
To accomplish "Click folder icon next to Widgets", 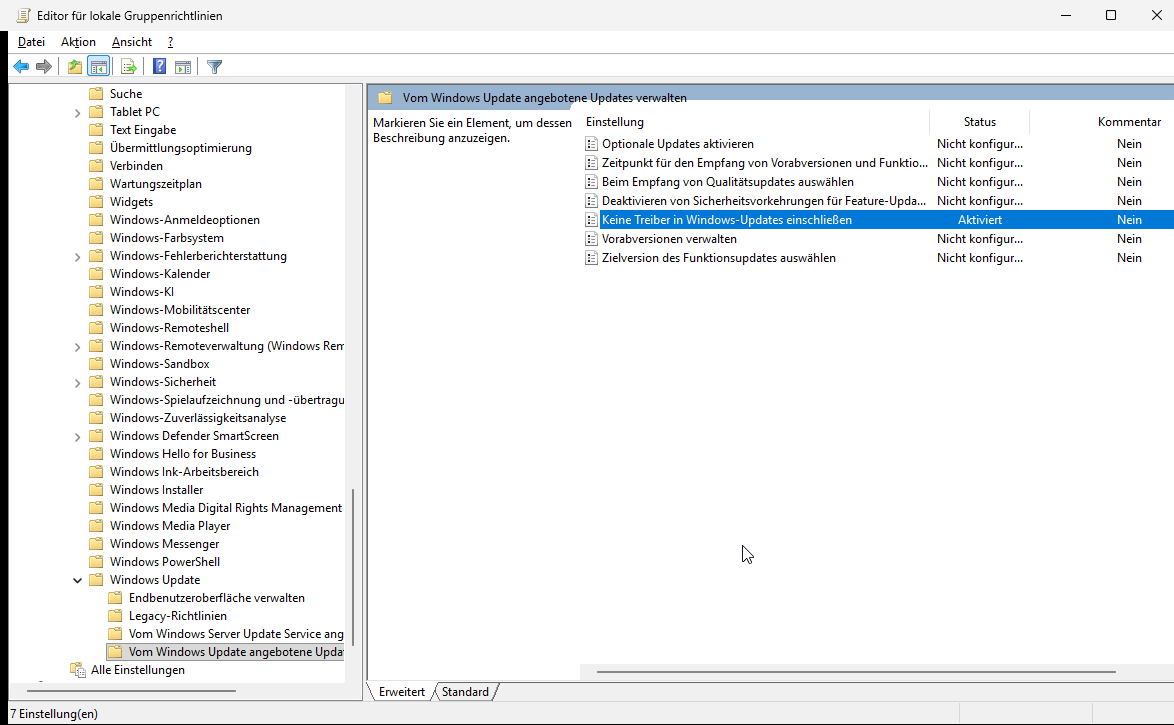I will click(96, 201).
